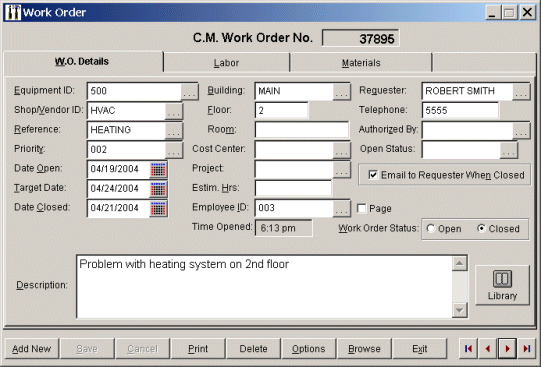Click the Print button
The height and width of the screenshot is (367, 541).
[198, 349]
